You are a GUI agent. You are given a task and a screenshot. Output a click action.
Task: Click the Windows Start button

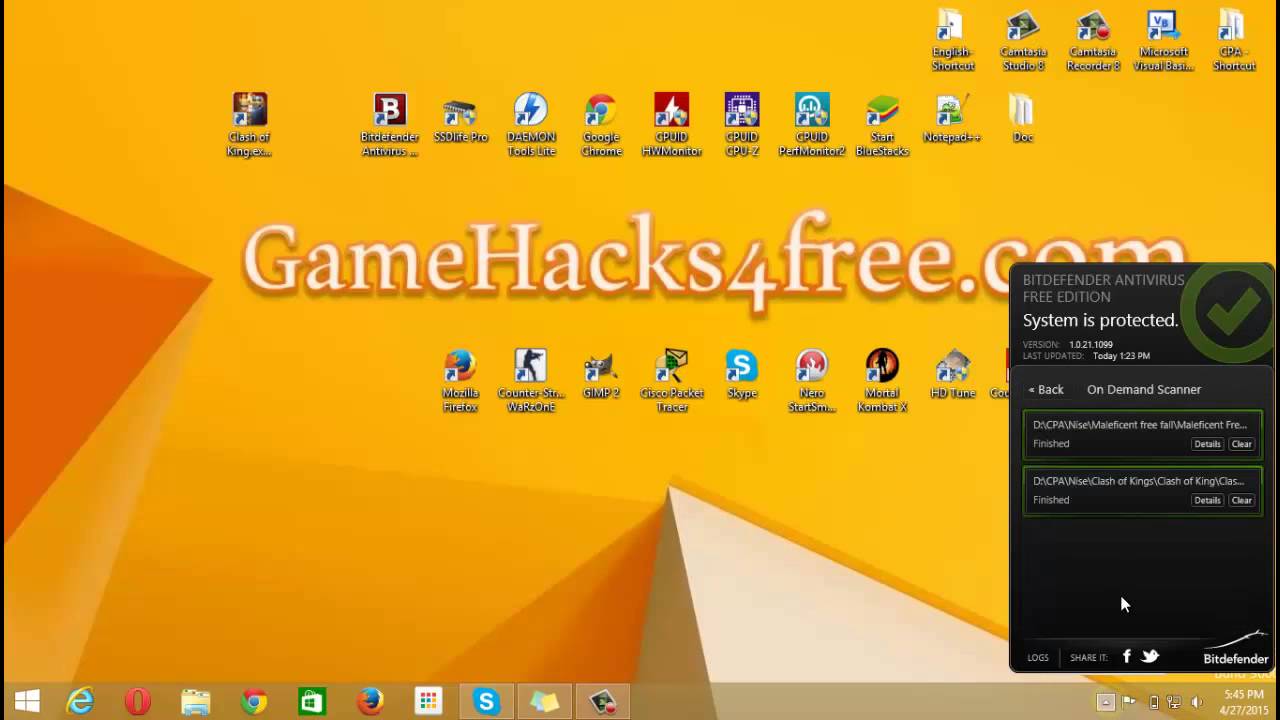coord(27,702)
